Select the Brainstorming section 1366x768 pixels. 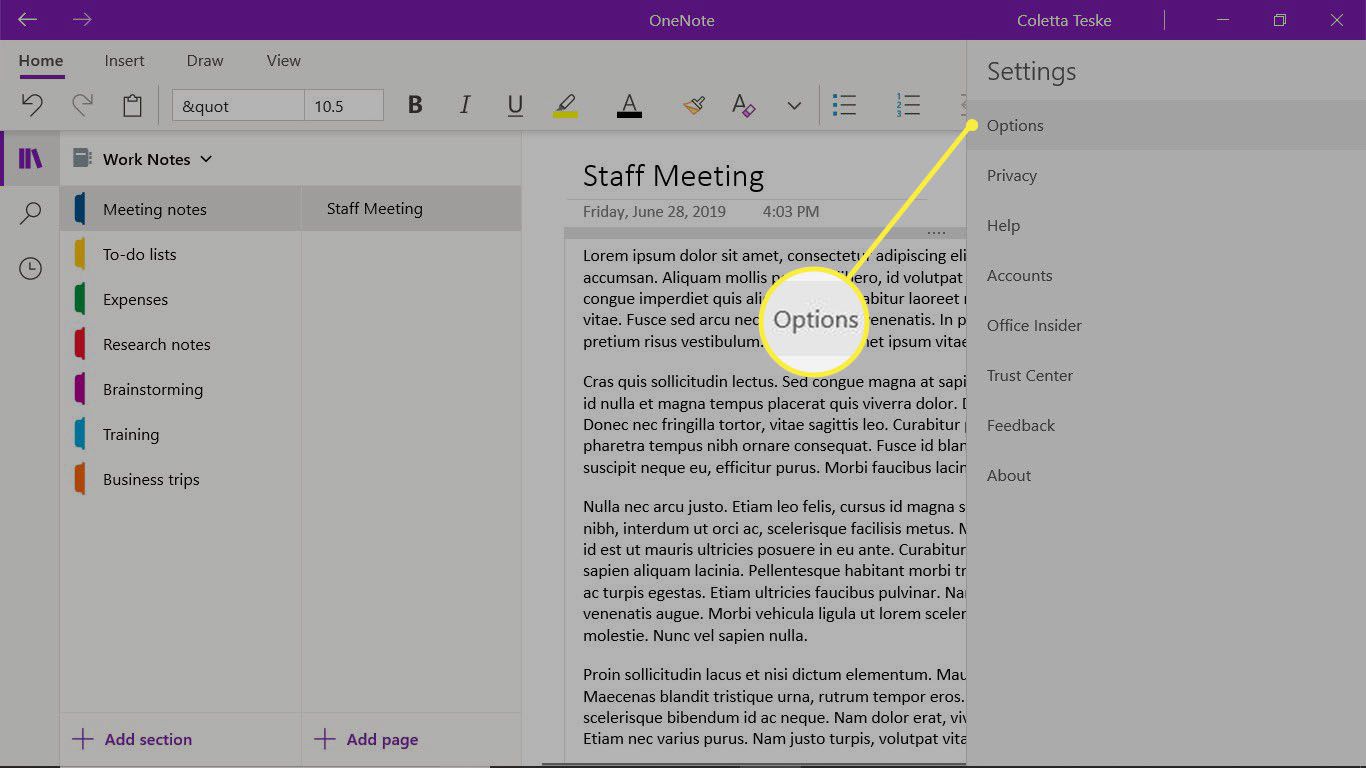(x=180, y=389)
